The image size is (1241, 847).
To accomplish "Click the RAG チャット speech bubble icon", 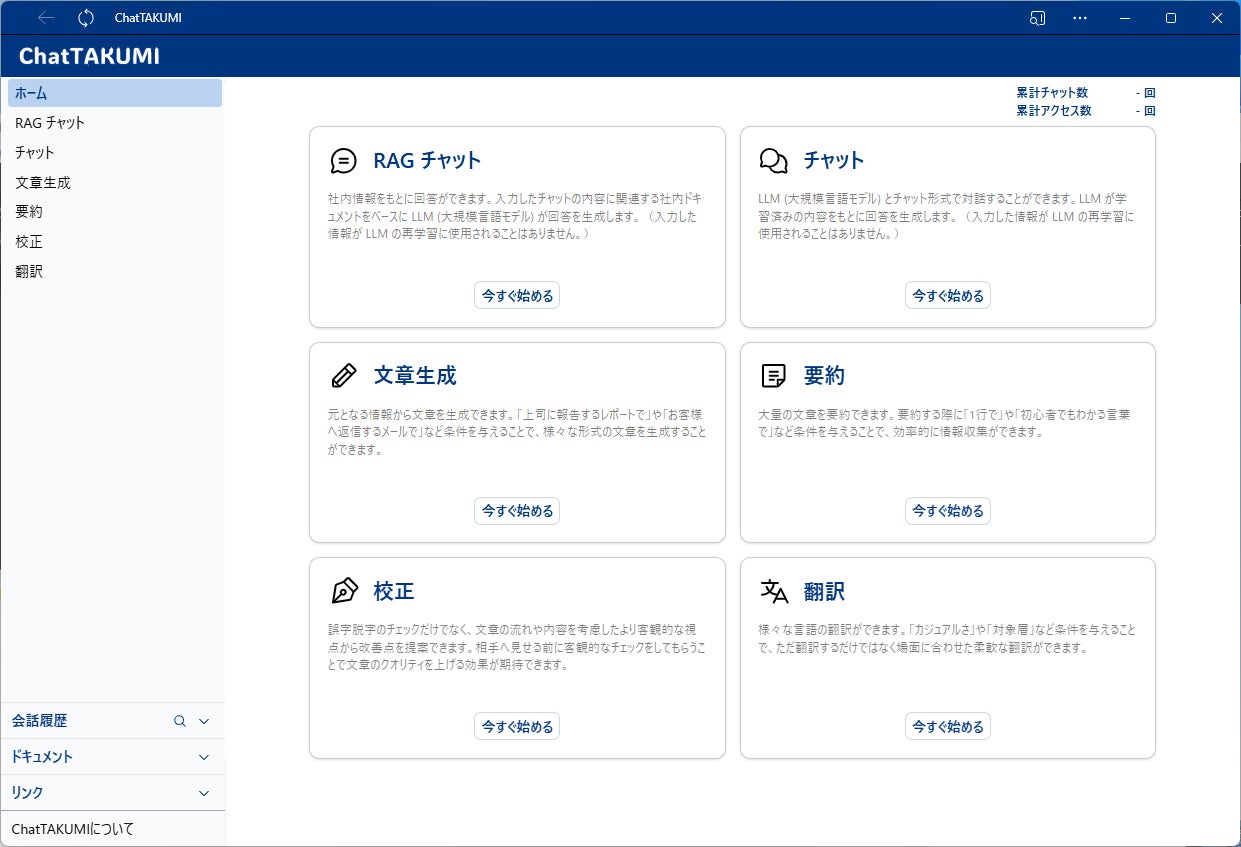I will (x=343, y=161).
